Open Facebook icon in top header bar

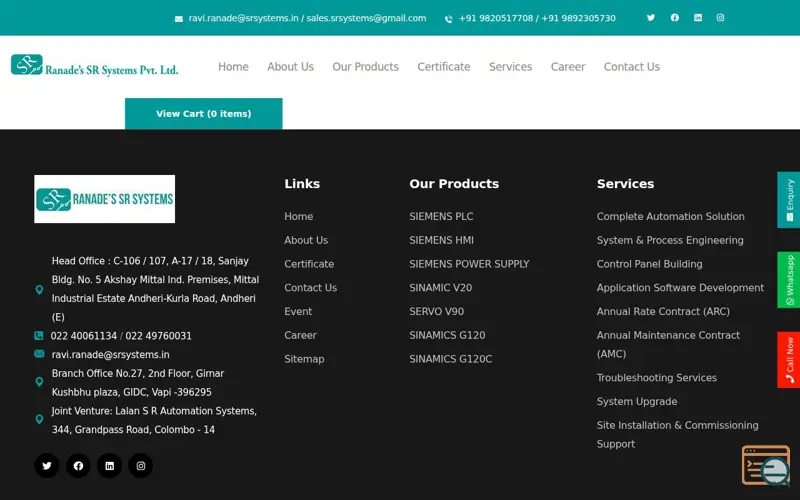coord(674,18)
